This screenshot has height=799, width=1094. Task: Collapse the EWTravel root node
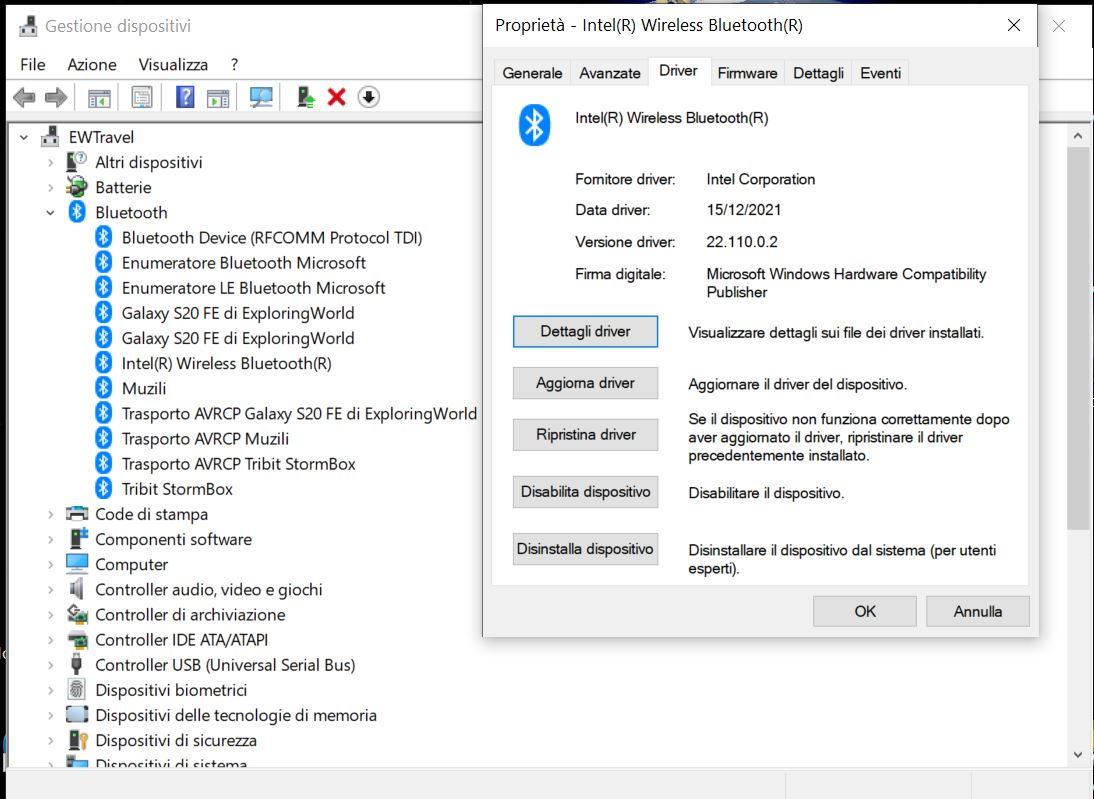(24, 137)
